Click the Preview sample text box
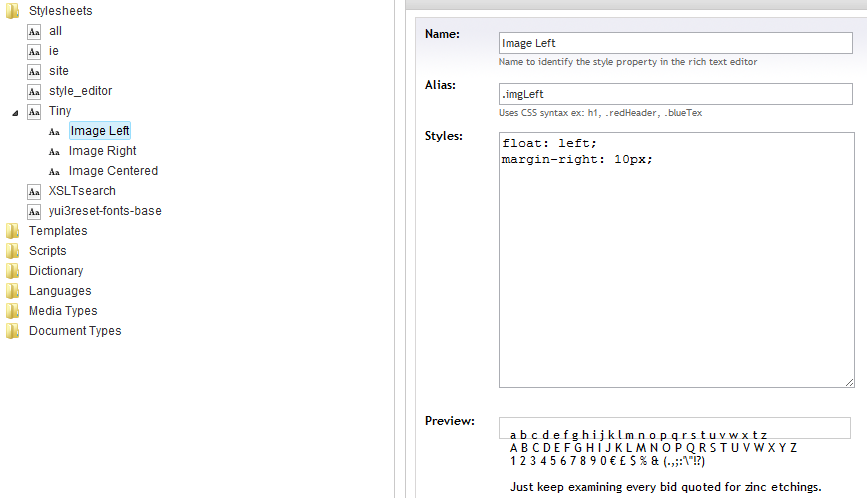This screenshot has width=867, height=498. click(x=675, y=428)
